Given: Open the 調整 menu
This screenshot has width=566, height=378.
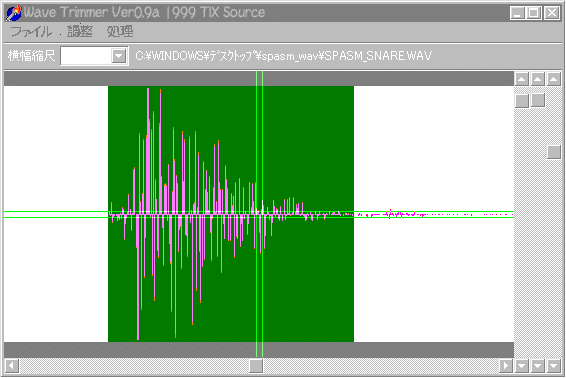Looking at the screenshot, I should click(x=80, y=32).
